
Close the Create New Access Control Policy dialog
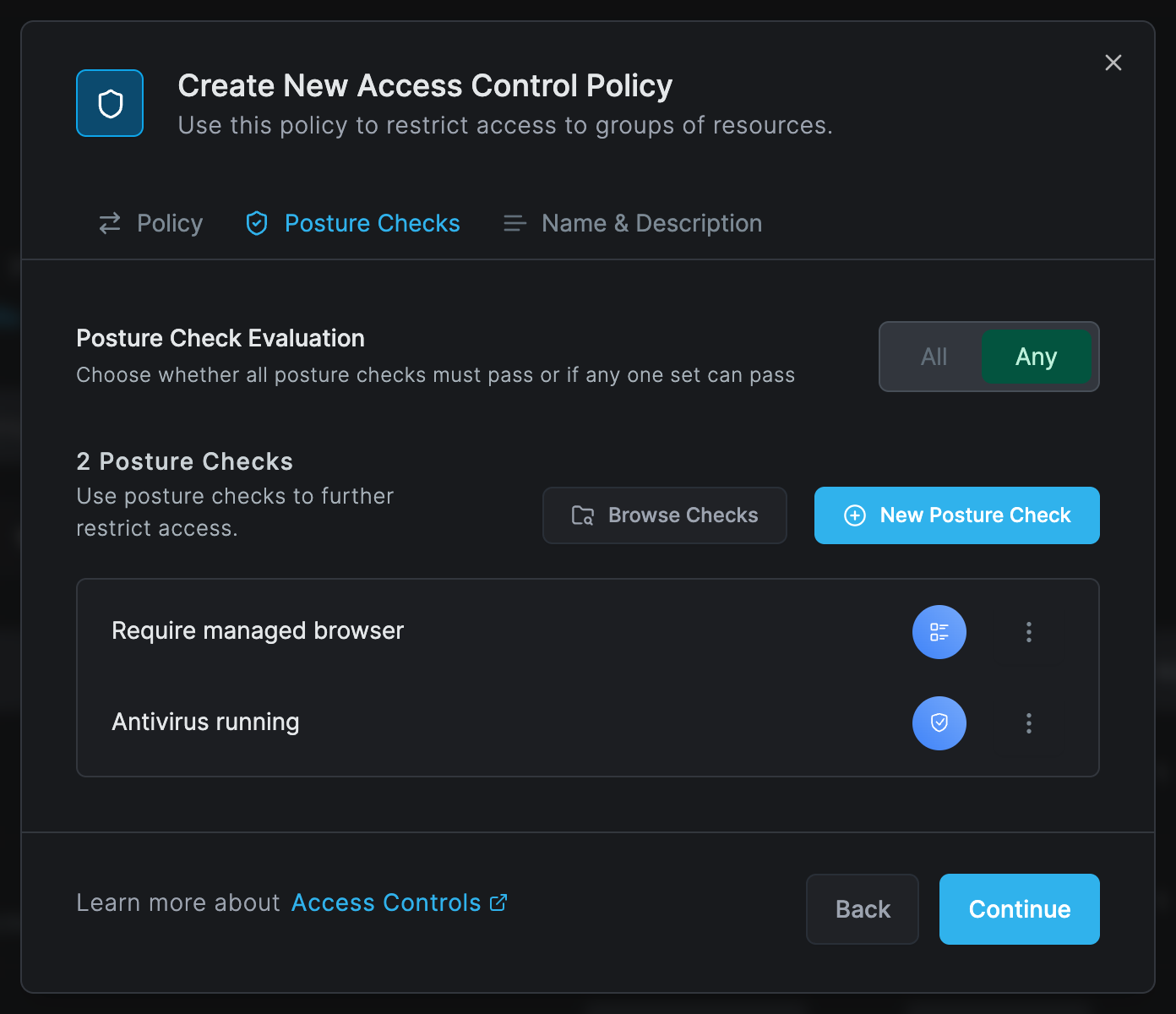[1113, 63]
